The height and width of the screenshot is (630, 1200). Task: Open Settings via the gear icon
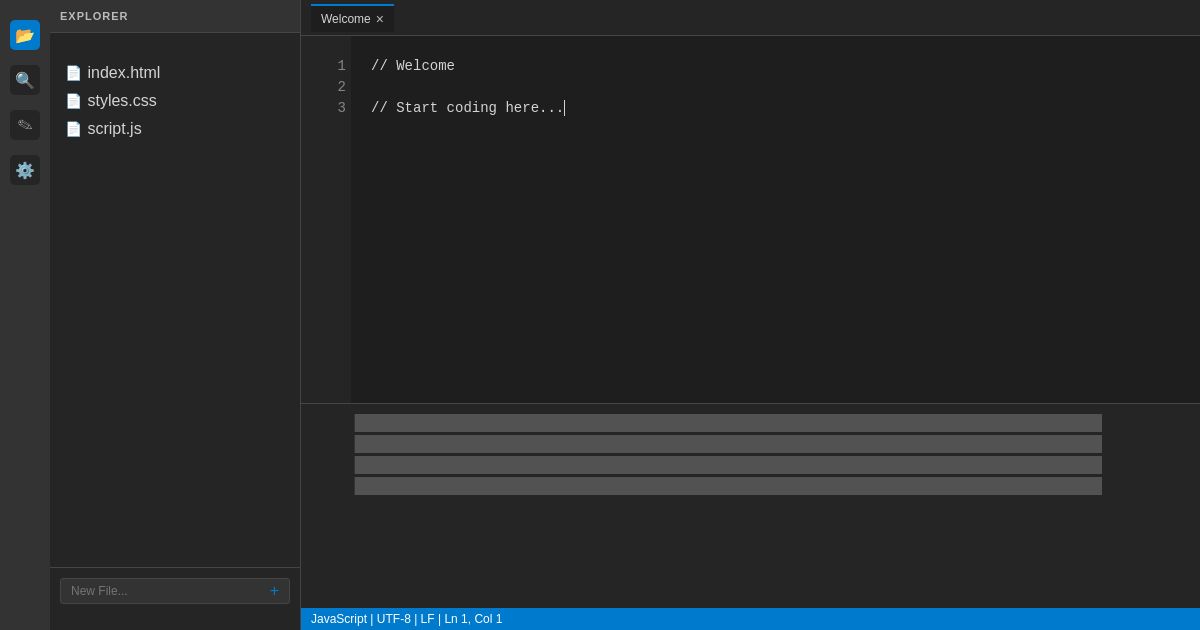tap(25, 170)
